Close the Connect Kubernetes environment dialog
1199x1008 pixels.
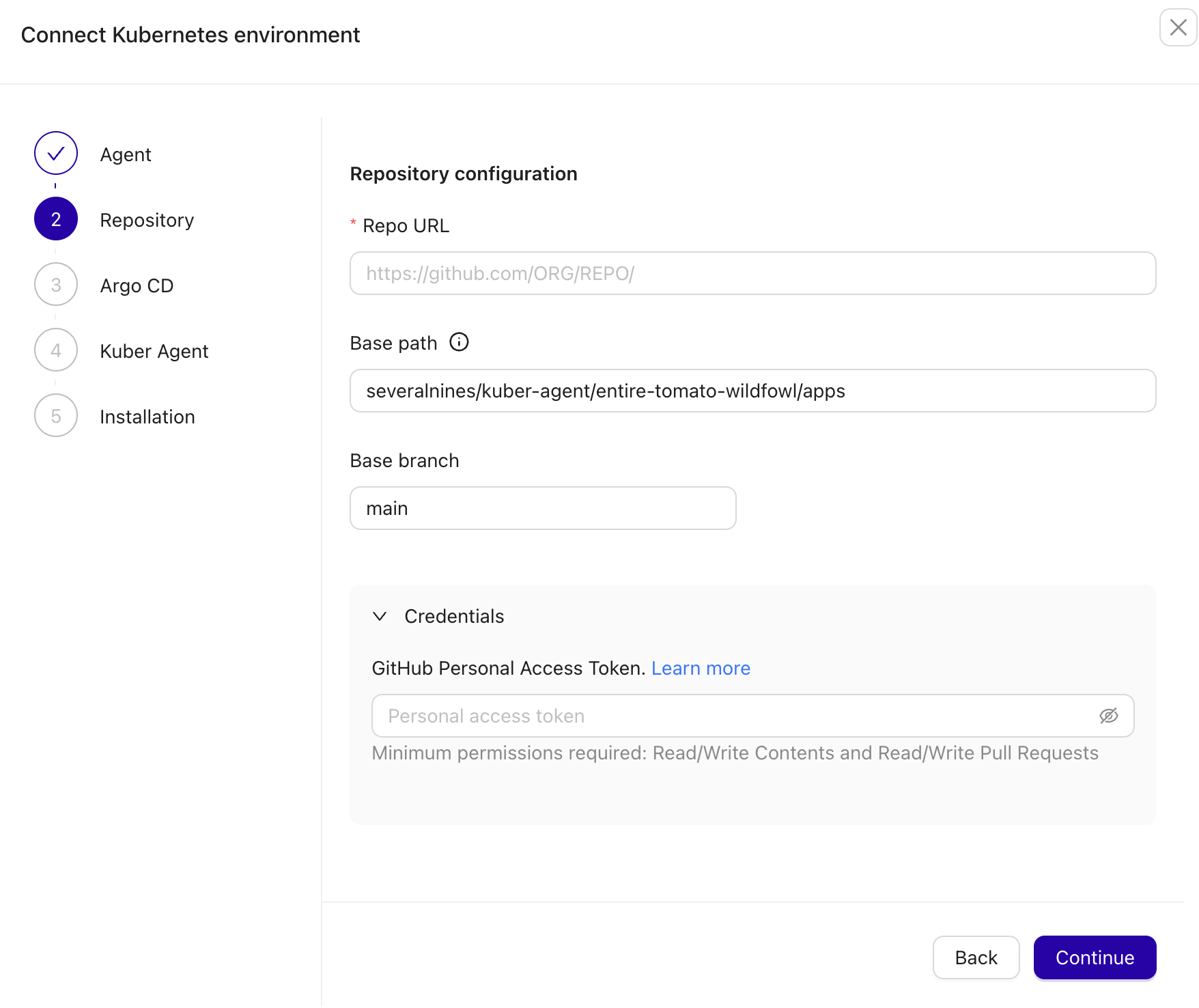[1179, 28]
